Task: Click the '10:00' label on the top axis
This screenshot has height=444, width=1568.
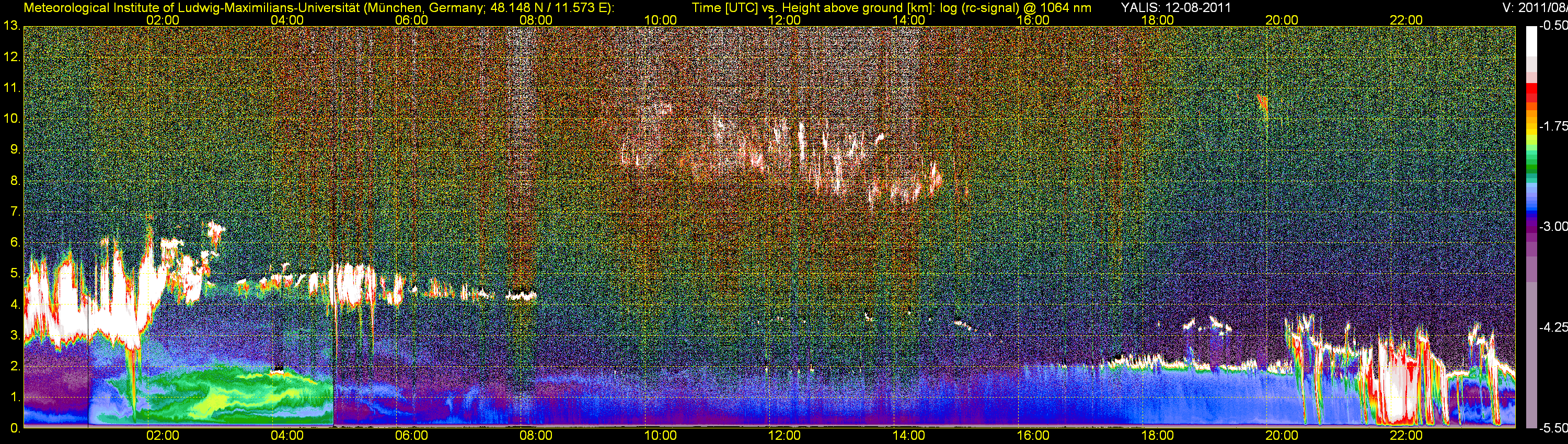Action: [x=661, y=20]
